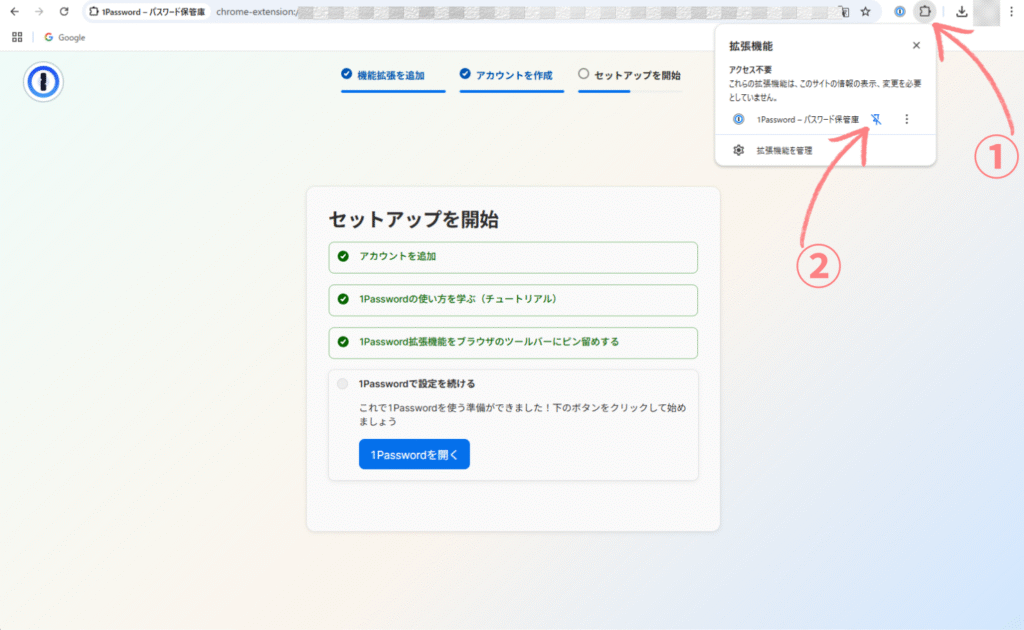Open the 1Password site info chip in address bar

click(x=147, y=12)
